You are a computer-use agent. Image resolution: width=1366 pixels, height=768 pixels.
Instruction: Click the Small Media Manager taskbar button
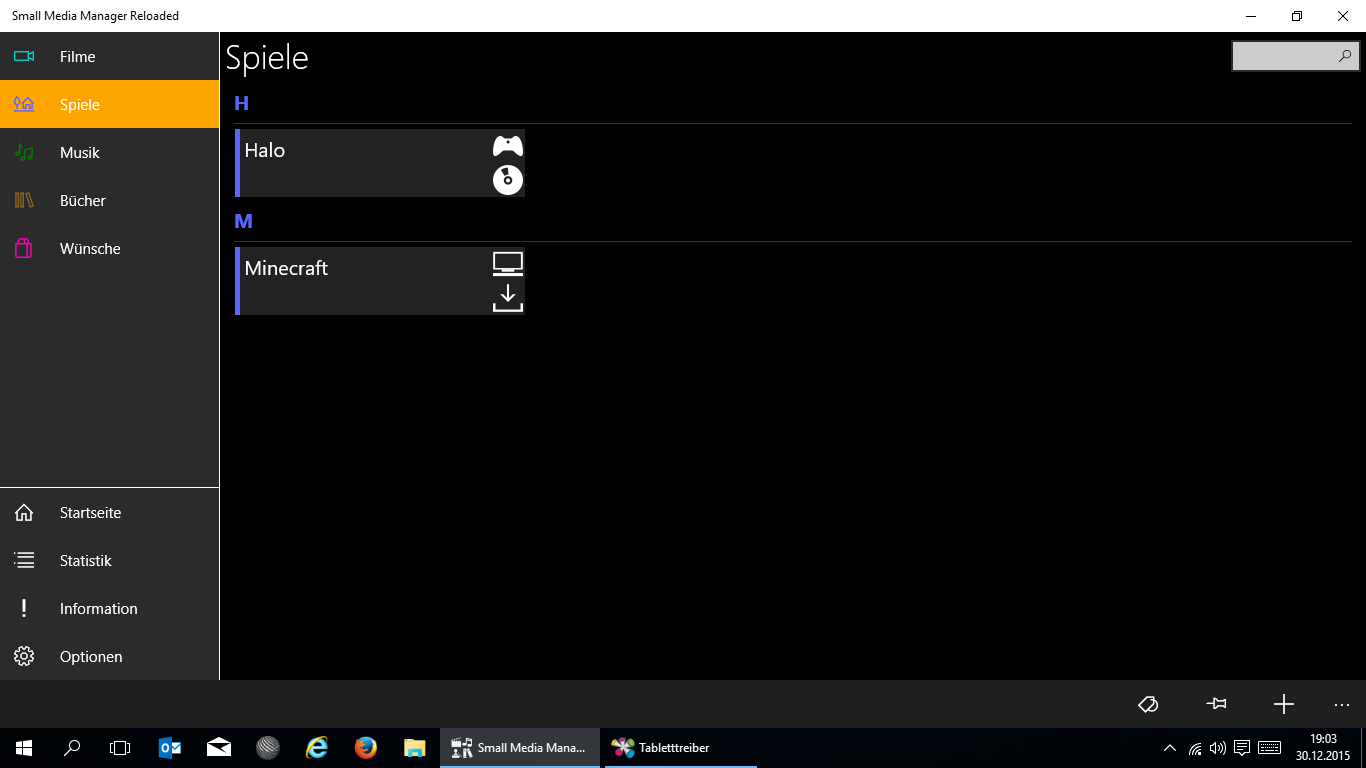tap(520, 748)
